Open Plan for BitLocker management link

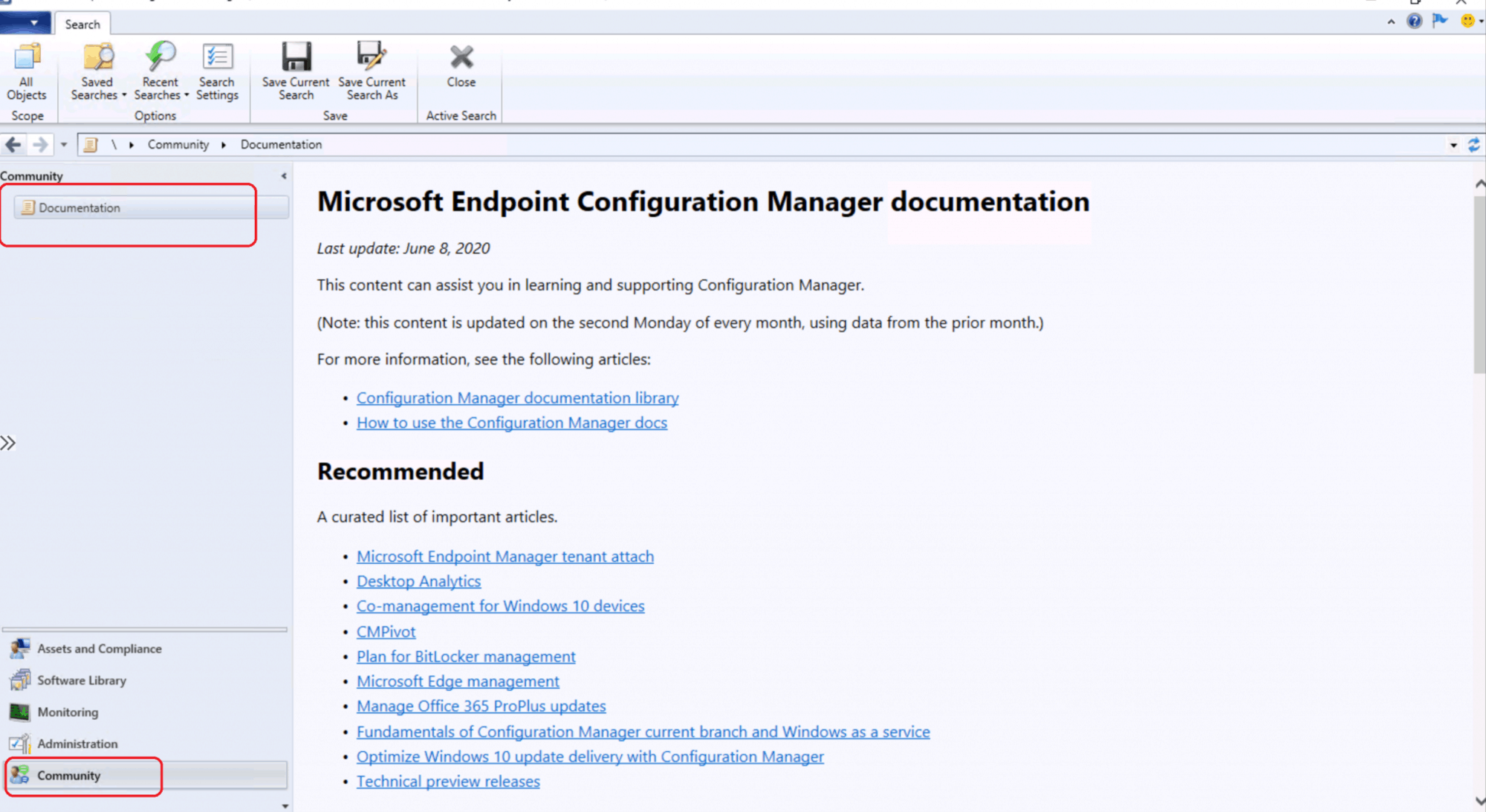(x=466, y=657)
